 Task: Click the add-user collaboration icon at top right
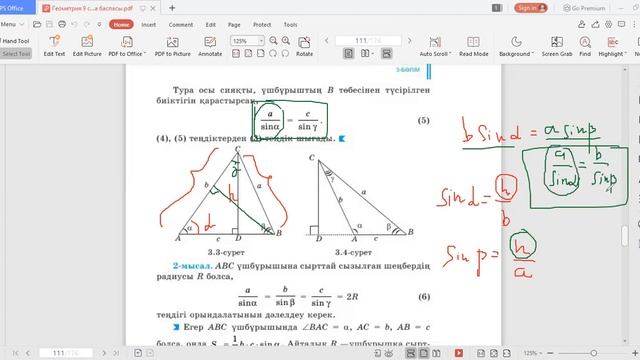pos(582,24)
